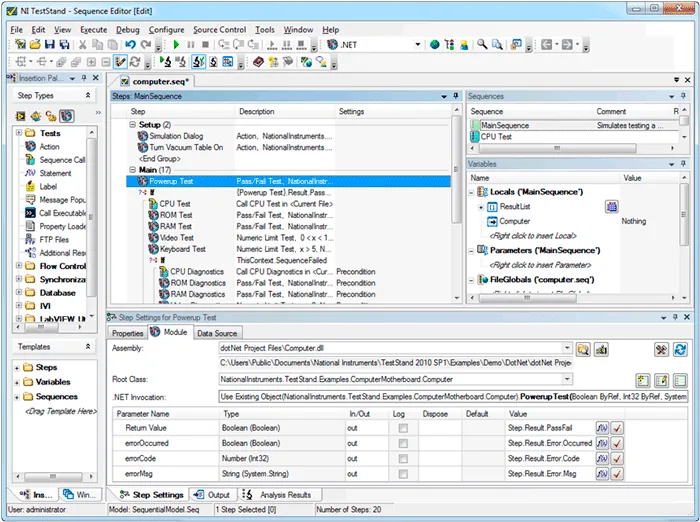Select the ROM Test step
The image size is (700, 522).
176,215
